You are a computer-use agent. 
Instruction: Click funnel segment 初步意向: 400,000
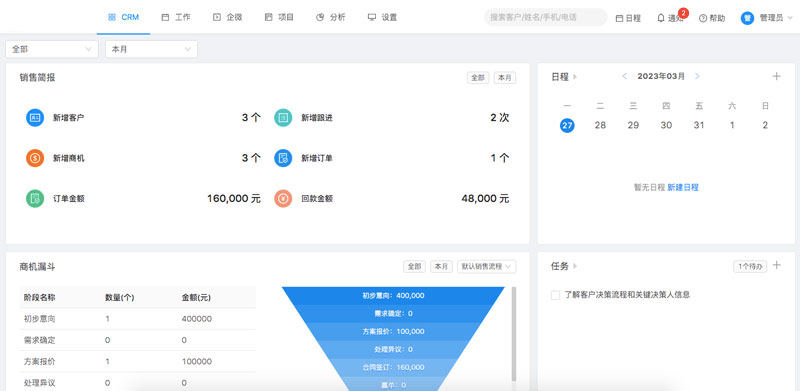(x=393, y=295)
